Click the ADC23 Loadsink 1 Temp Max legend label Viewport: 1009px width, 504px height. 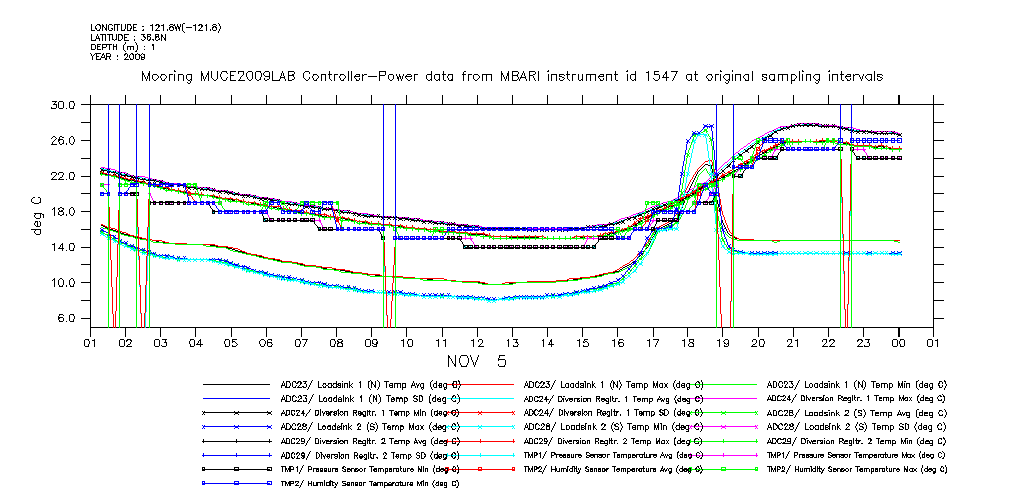[x=612, y=384]
